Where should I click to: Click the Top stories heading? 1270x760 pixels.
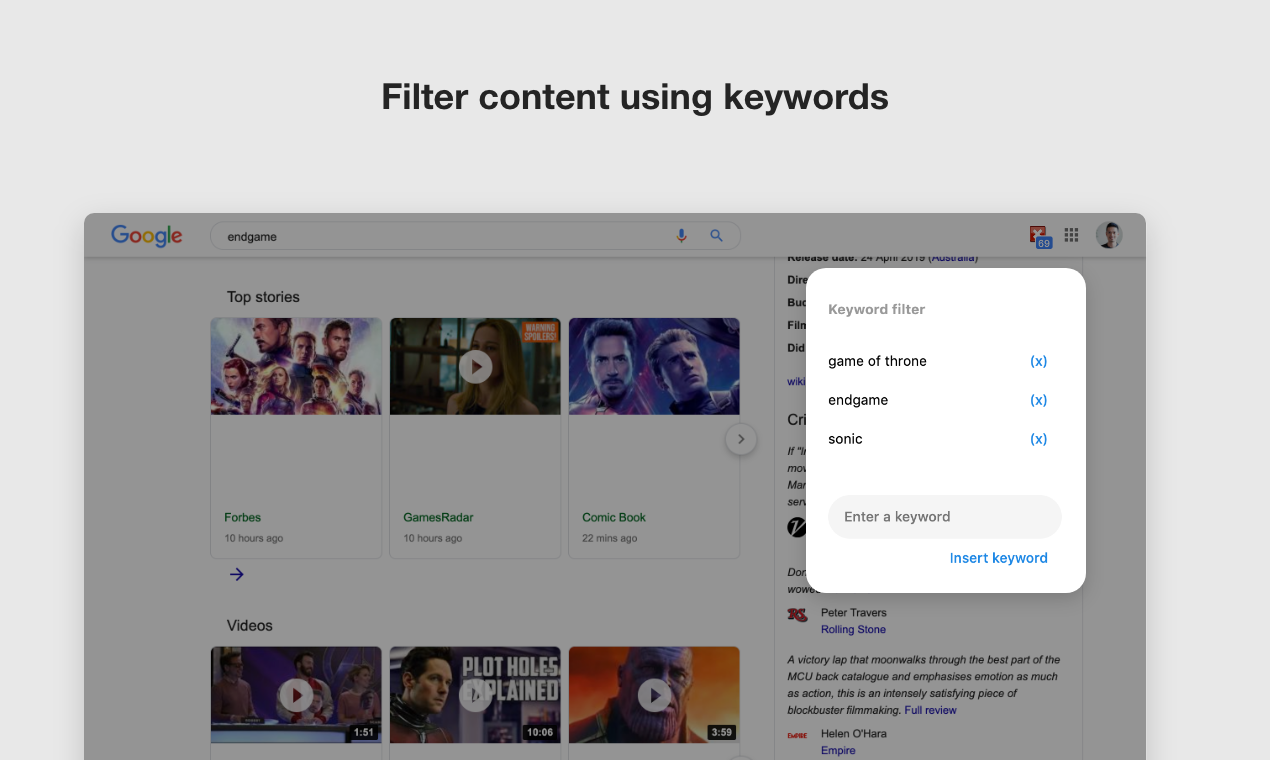tap(263, 297)
